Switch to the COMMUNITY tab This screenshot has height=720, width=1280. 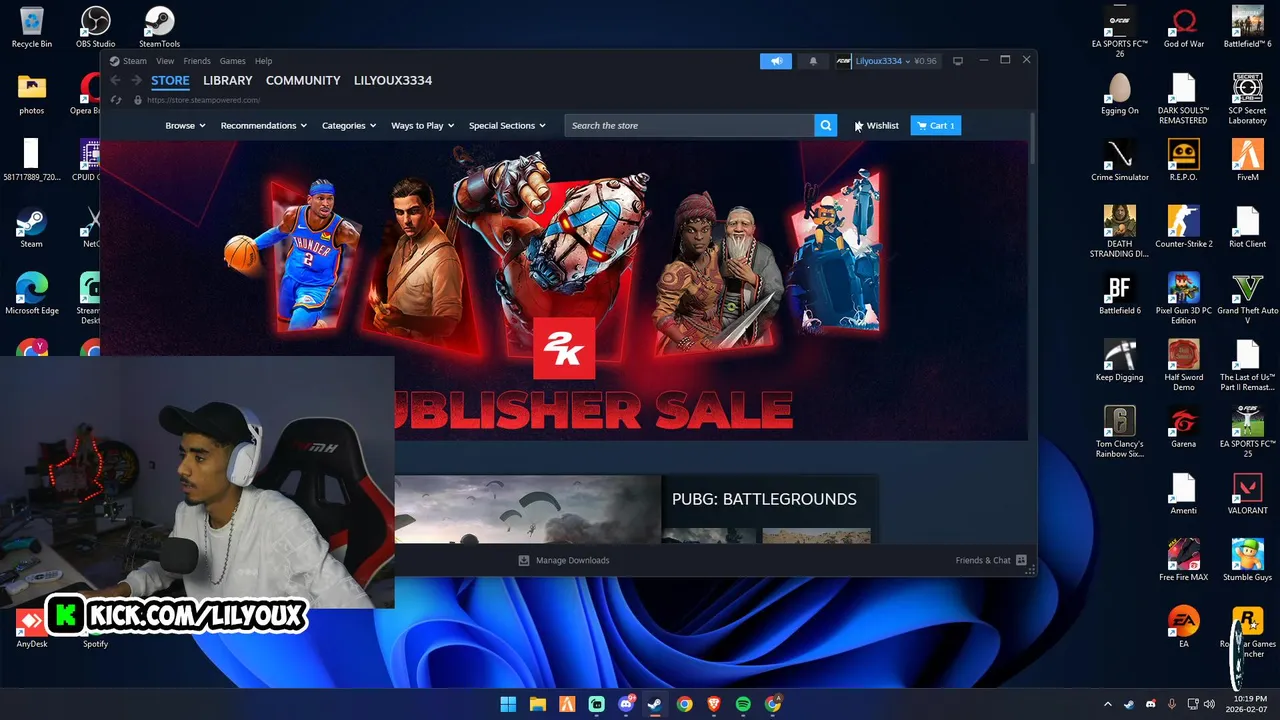pos(303,81)
